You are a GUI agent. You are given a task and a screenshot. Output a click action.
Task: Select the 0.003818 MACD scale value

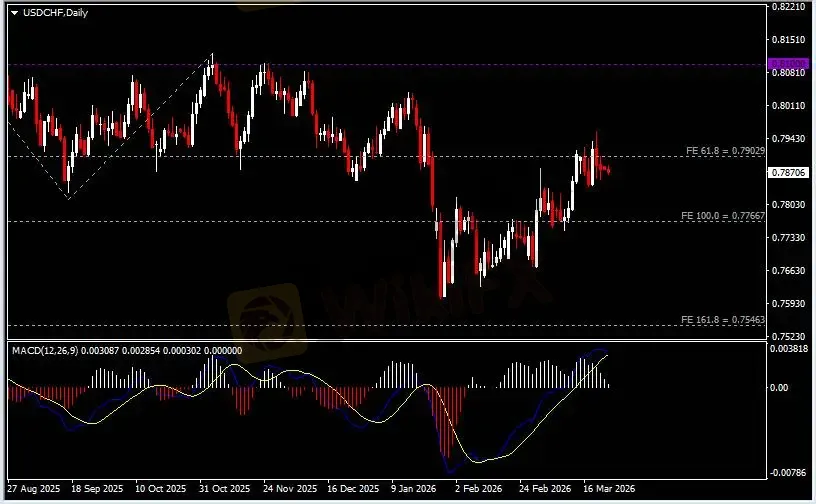click(x=789, y=349)
